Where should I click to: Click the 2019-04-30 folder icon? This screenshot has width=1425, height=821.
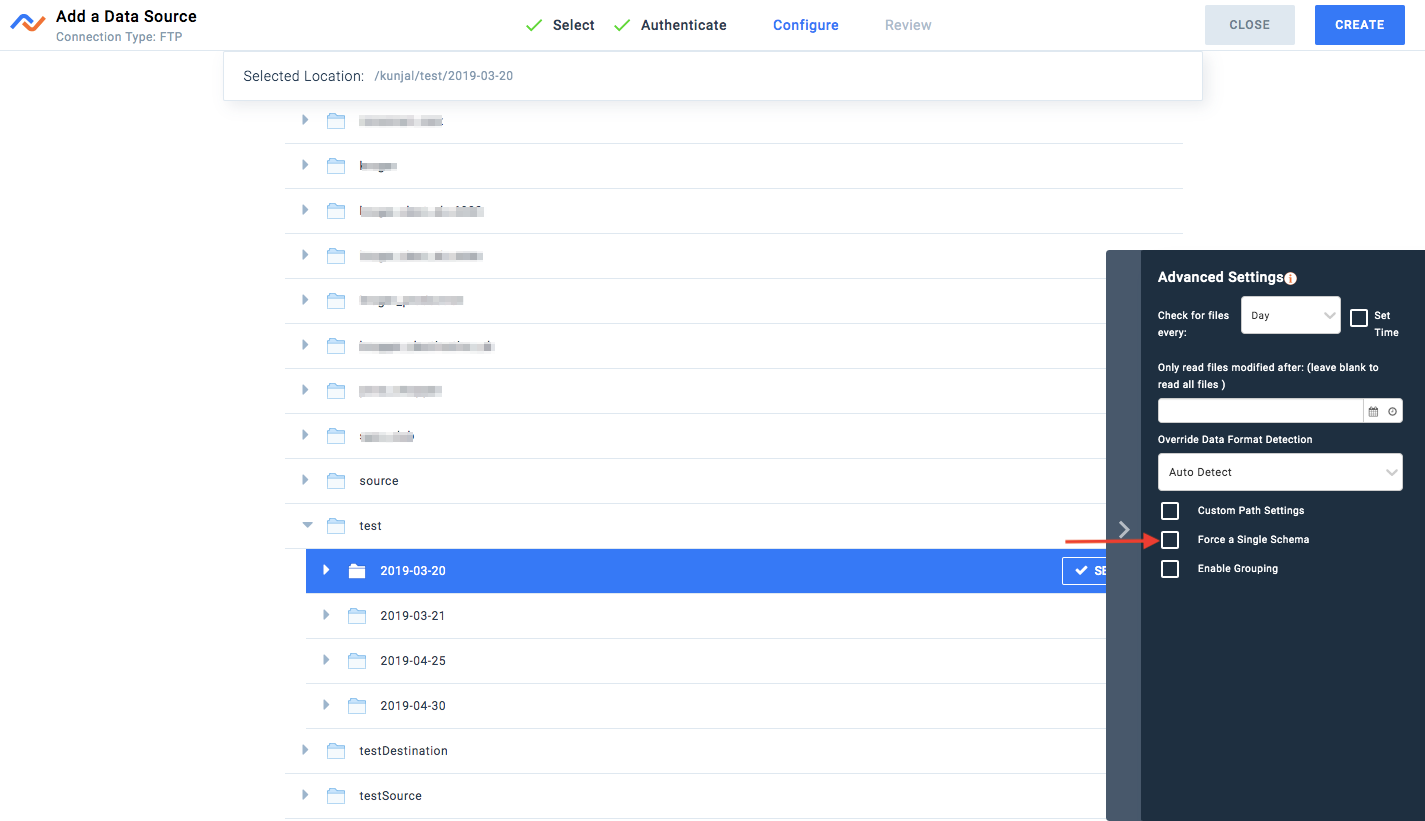357,706
